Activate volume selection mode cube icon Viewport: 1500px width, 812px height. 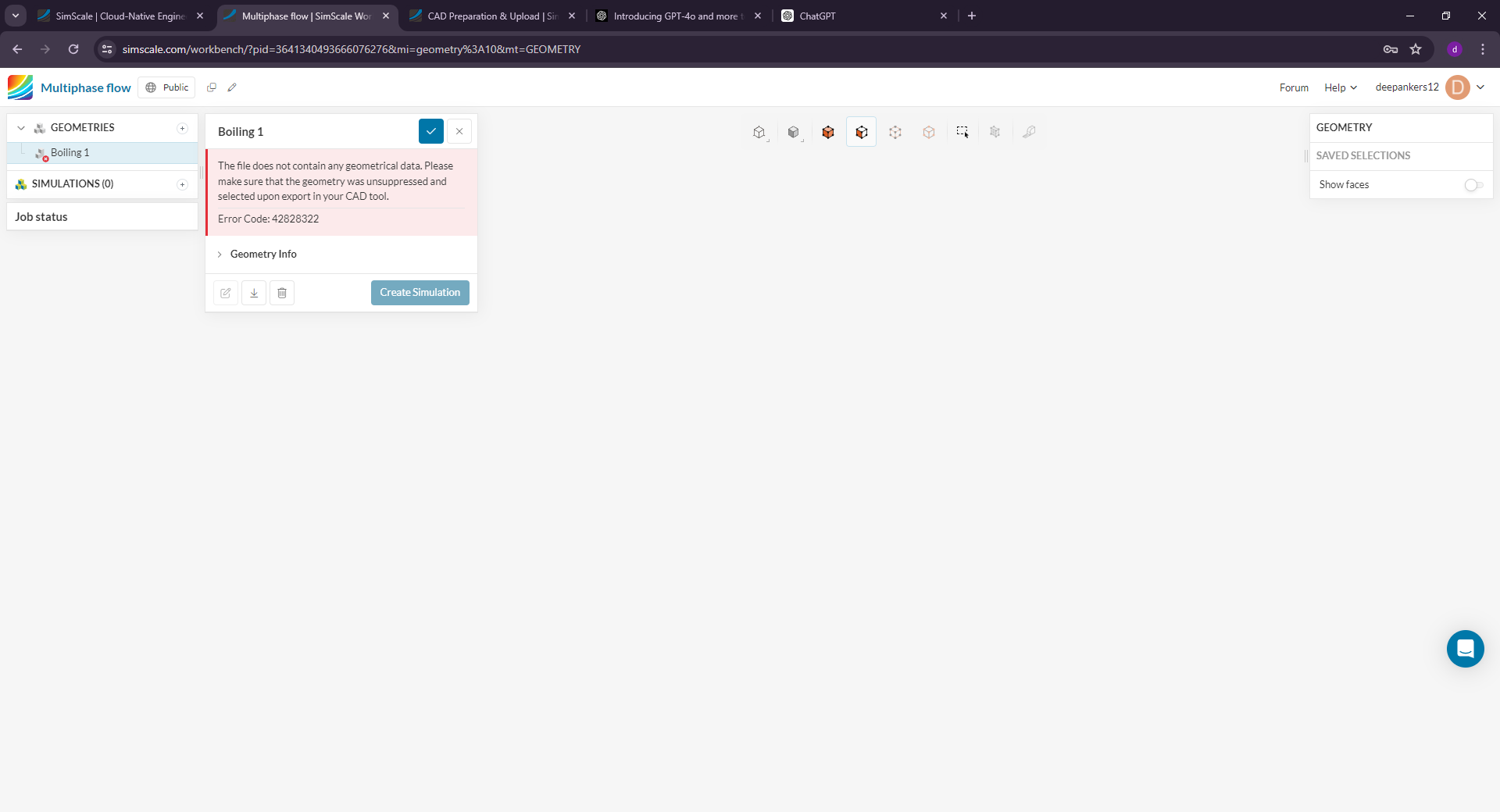828,132
